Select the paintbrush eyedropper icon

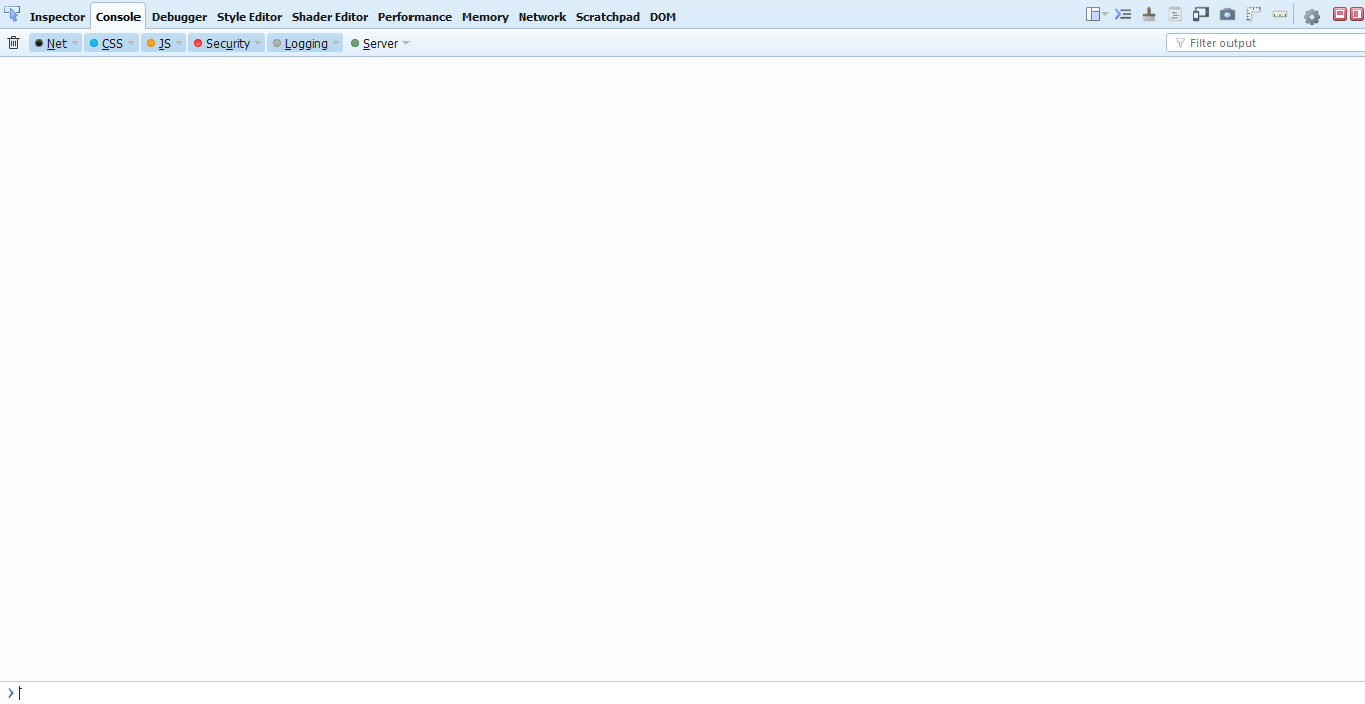[1148, 15]
